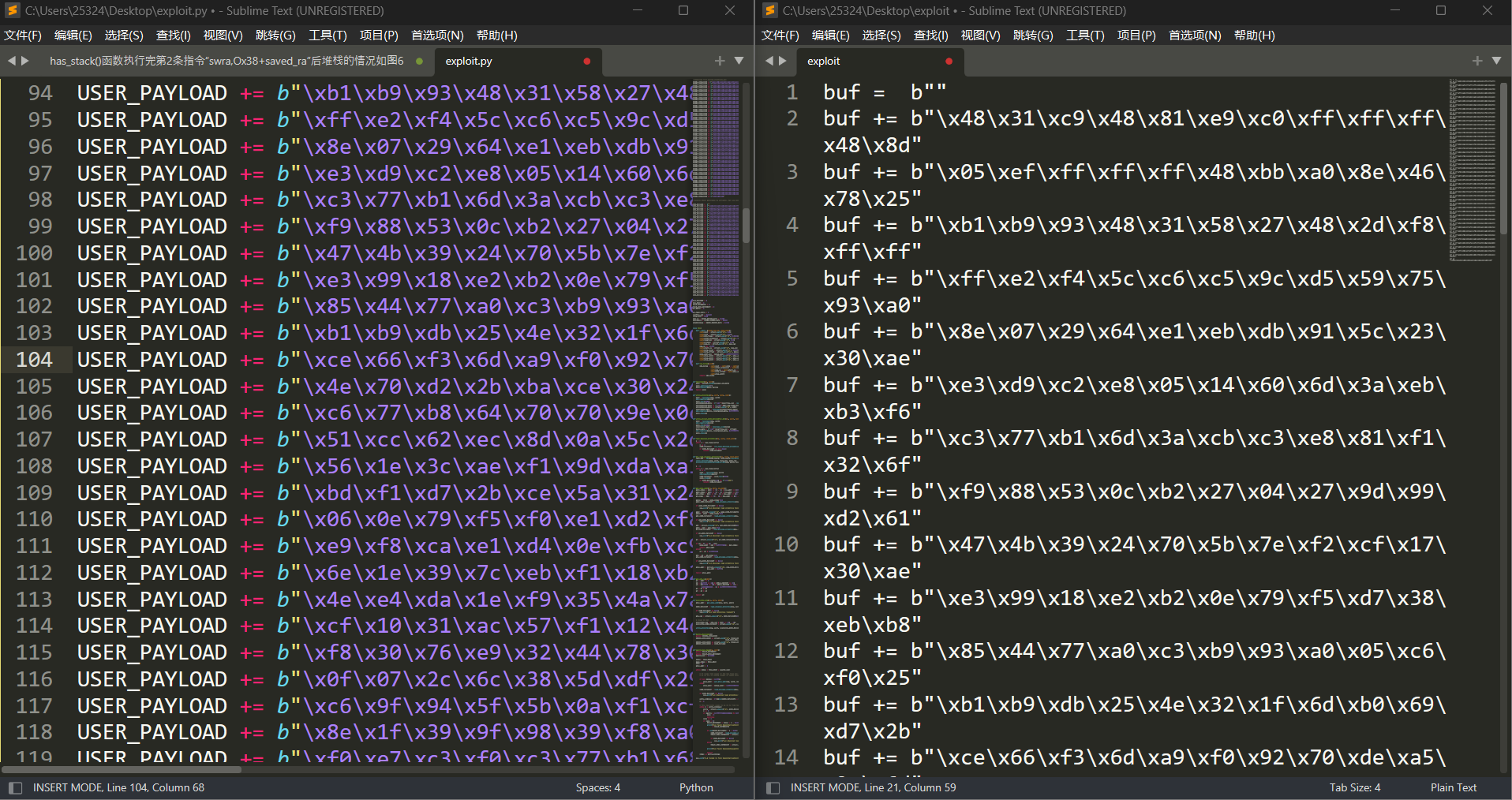The height and width of the screenshot is (800, 1512).
Task: Open 编辑(E) menu in left Sublime window
Action: click(x=73, y=36)
